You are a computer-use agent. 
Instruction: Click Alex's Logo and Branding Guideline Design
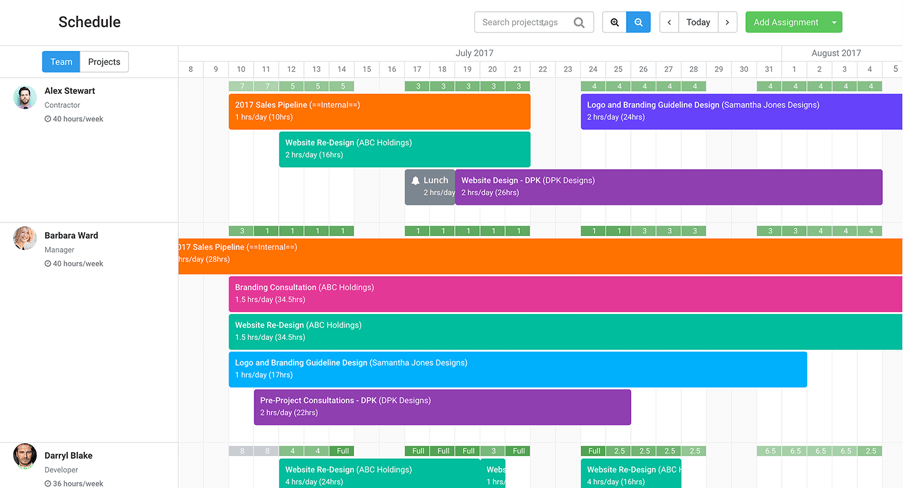[740, 111]
